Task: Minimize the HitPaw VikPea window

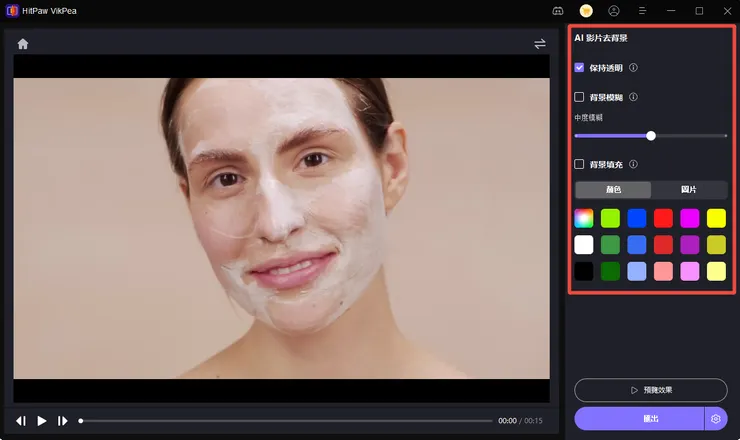Action: click(x=671, y=11)
